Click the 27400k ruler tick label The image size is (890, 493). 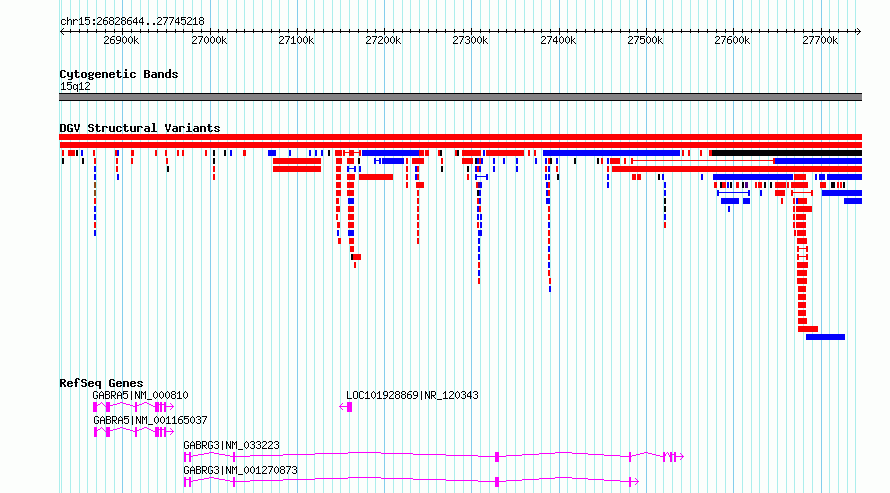tap(558, 40)
